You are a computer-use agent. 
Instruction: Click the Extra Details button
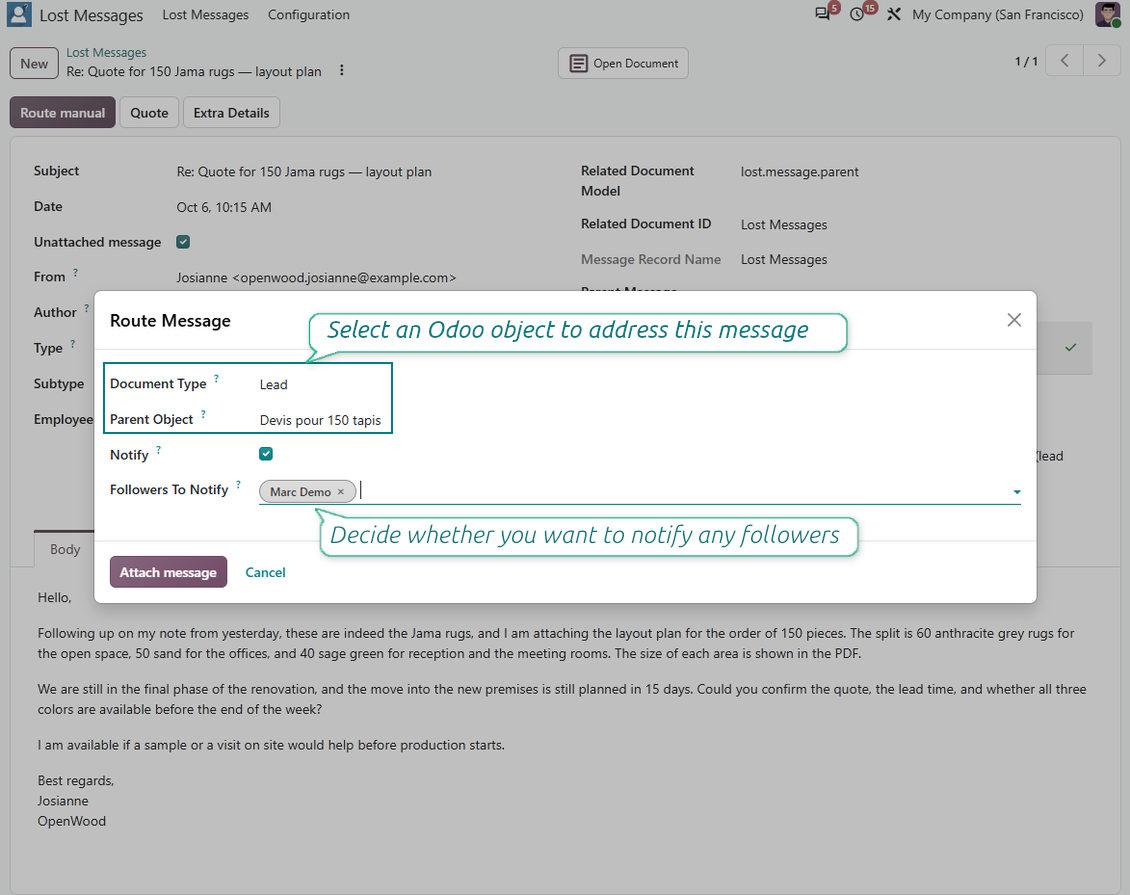[x=231, y=112]
